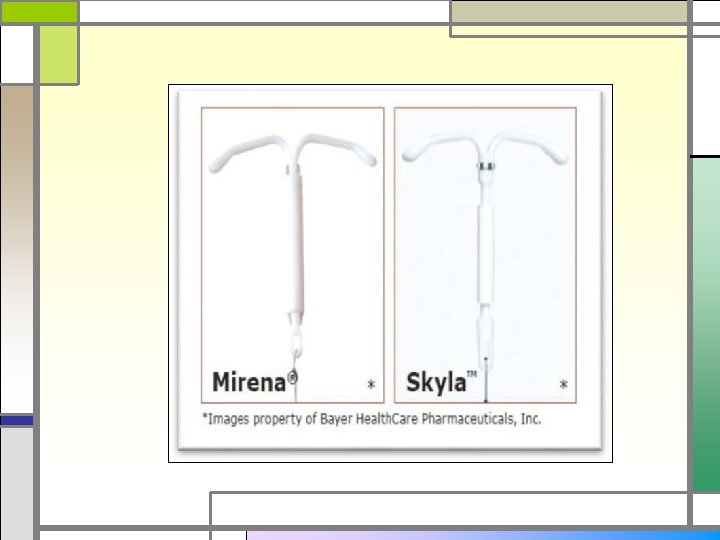
Task: Click the dark blue strip on the left
Action: [17, 420]
